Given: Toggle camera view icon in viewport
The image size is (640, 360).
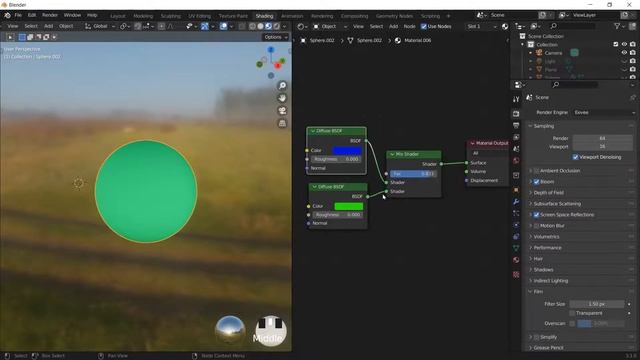Looking at the screenshot, I should click(x=282, y=111).
